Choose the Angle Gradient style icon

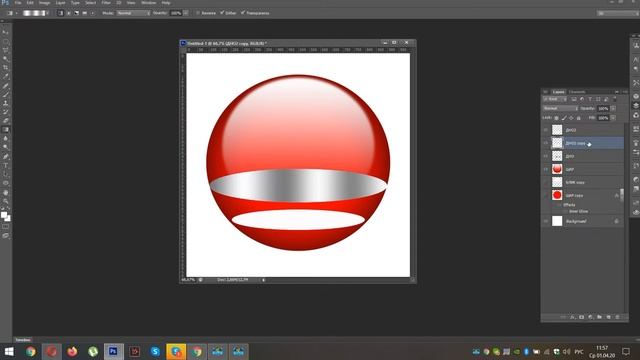tap(76, 13)
